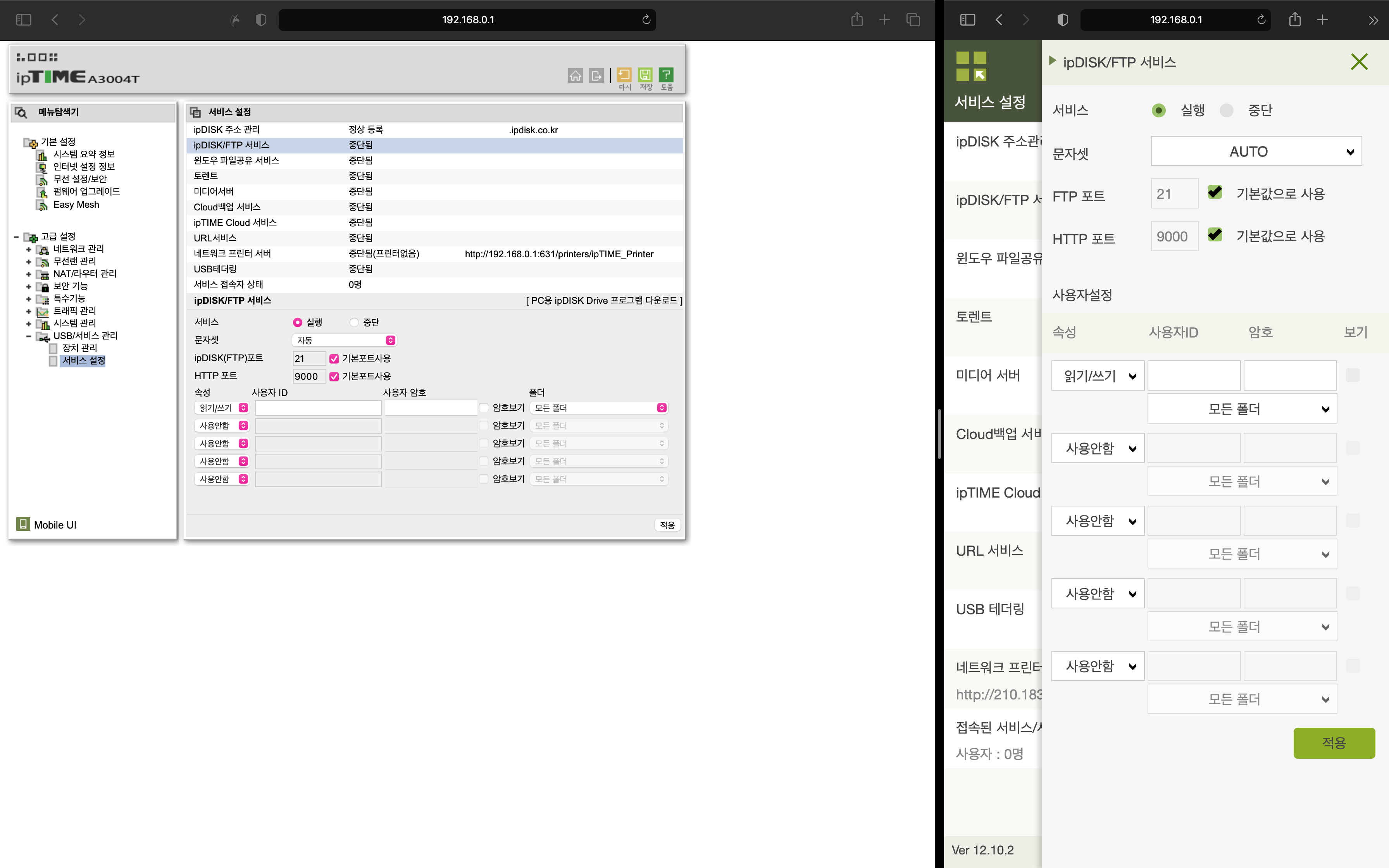
Task: Click the Mobile UI icon in sidebar
Action: tap(23, 524)
